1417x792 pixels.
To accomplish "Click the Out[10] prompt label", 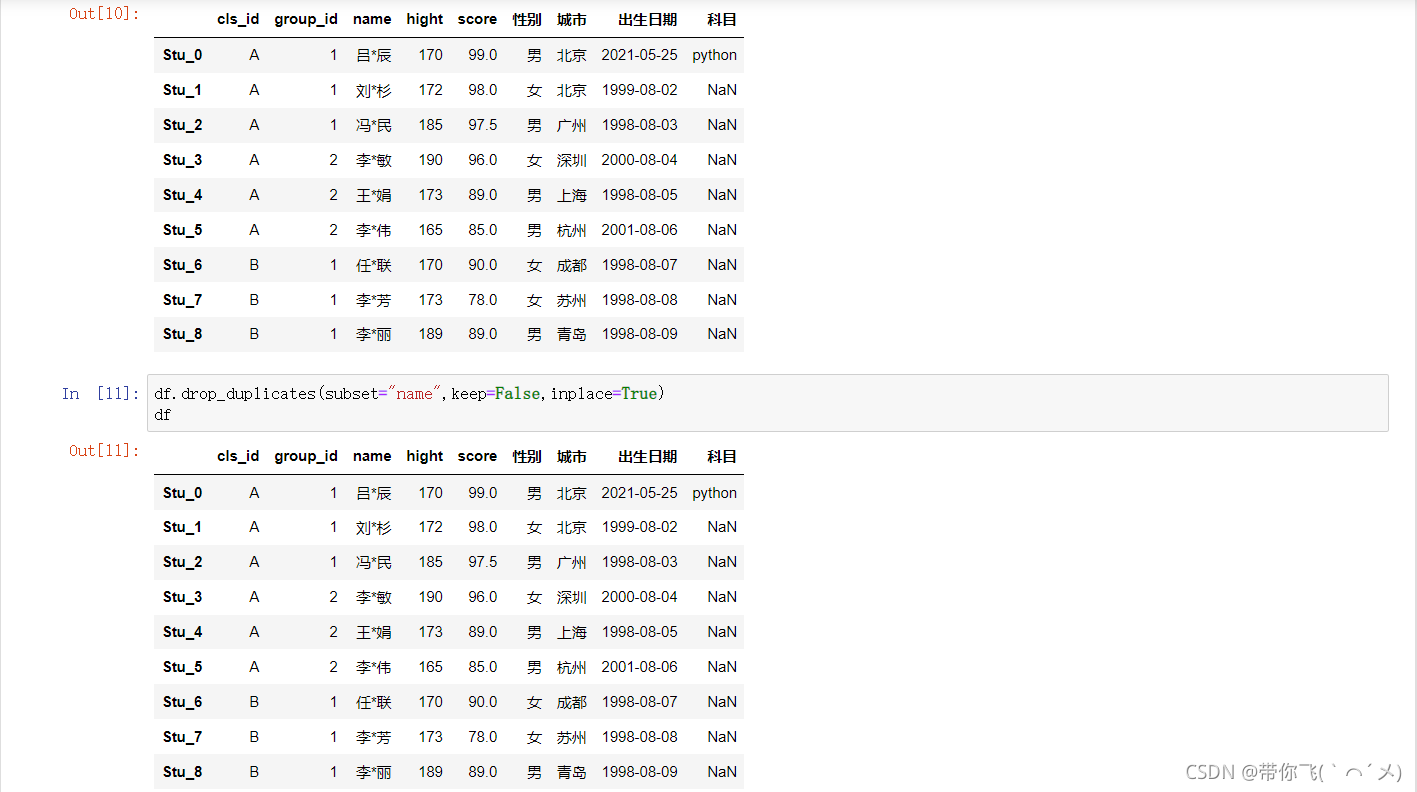I will [104, 13].
